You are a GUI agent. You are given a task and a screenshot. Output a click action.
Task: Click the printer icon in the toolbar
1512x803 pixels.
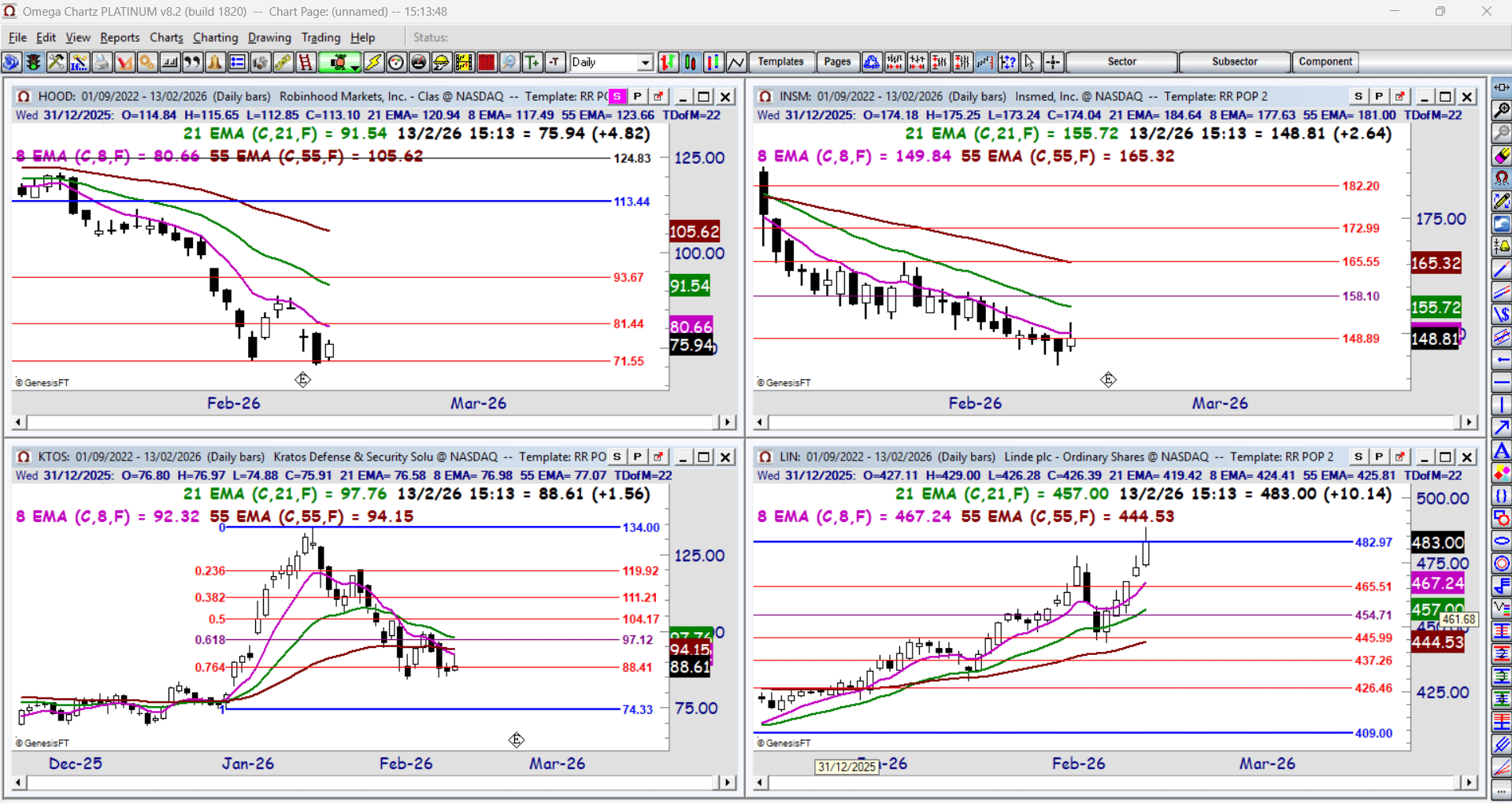coord(102,62)
